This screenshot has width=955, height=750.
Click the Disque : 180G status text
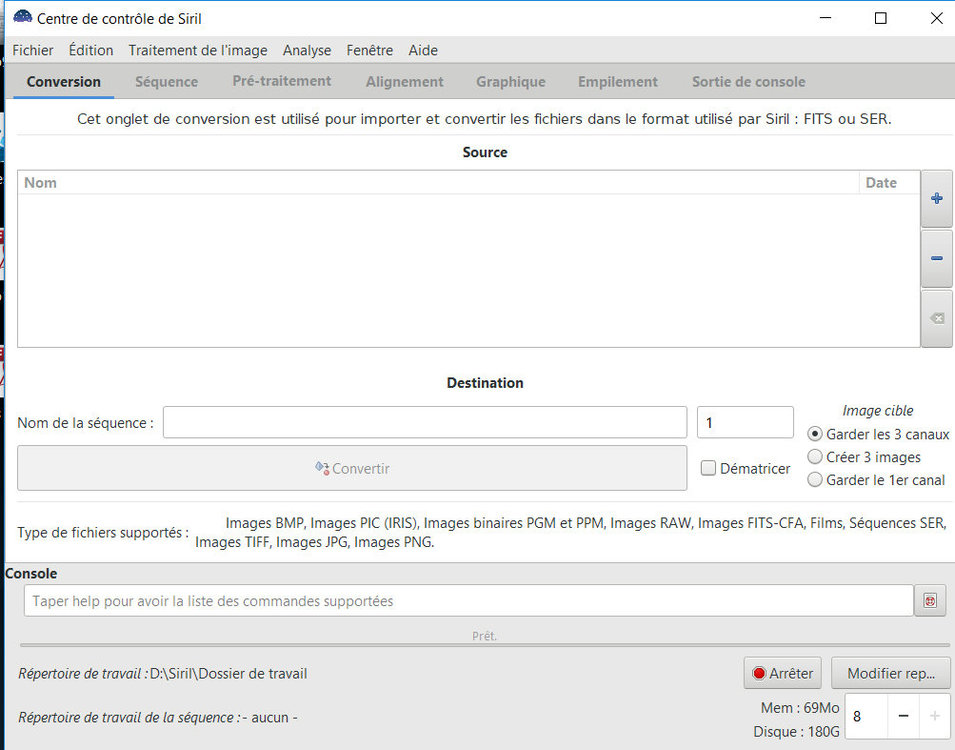pyautogui.click(x=796, y=732)
